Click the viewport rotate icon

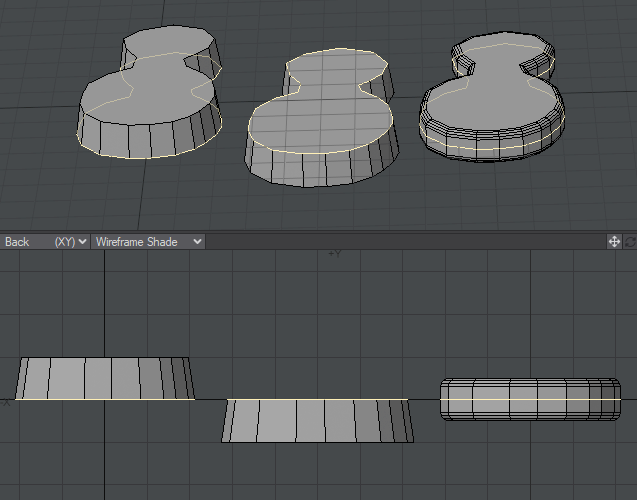tap(630, 242)
